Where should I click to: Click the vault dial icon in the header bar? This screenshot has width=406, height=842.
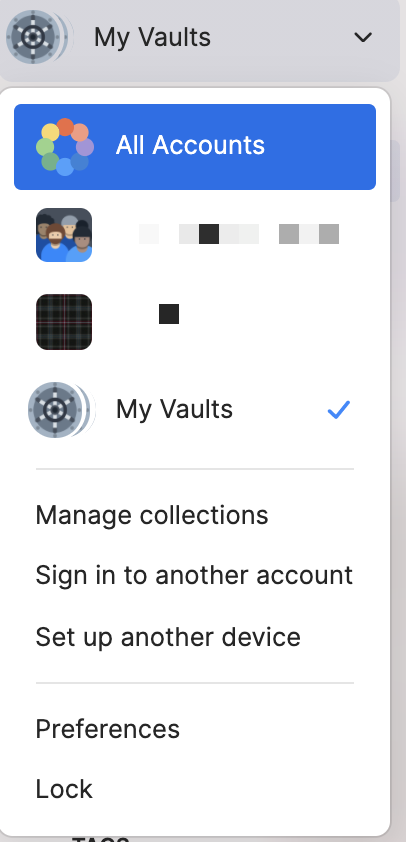(37, 37)
